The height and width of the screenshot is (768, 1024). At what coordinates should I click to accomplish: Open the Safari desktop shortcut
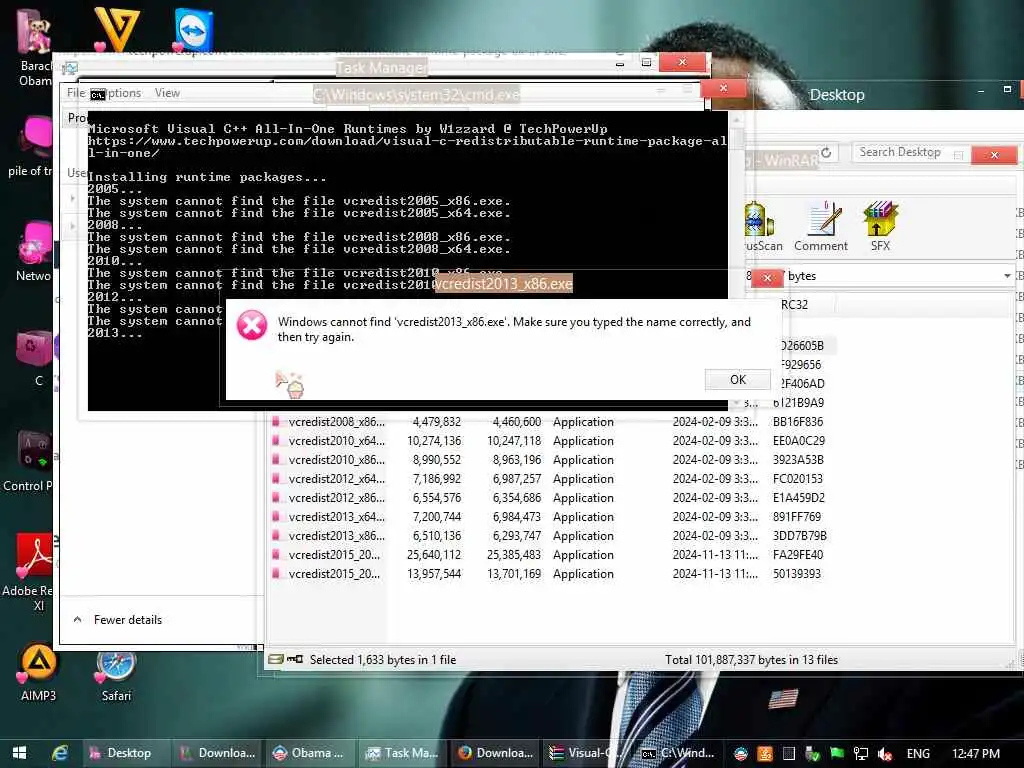(116, 674)
